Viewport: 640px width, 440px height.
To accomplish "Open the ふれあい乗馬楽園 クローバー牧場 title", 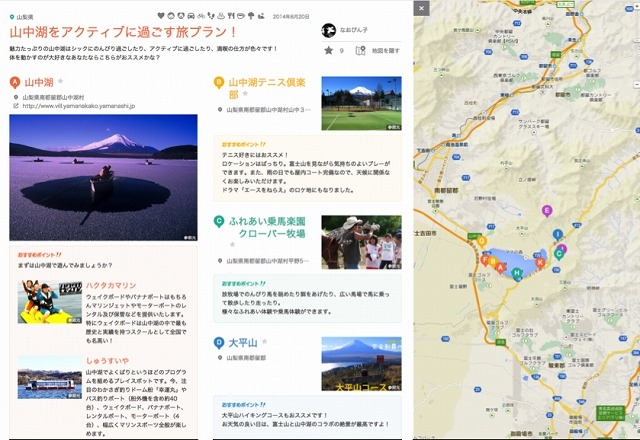I will point(267,228).
